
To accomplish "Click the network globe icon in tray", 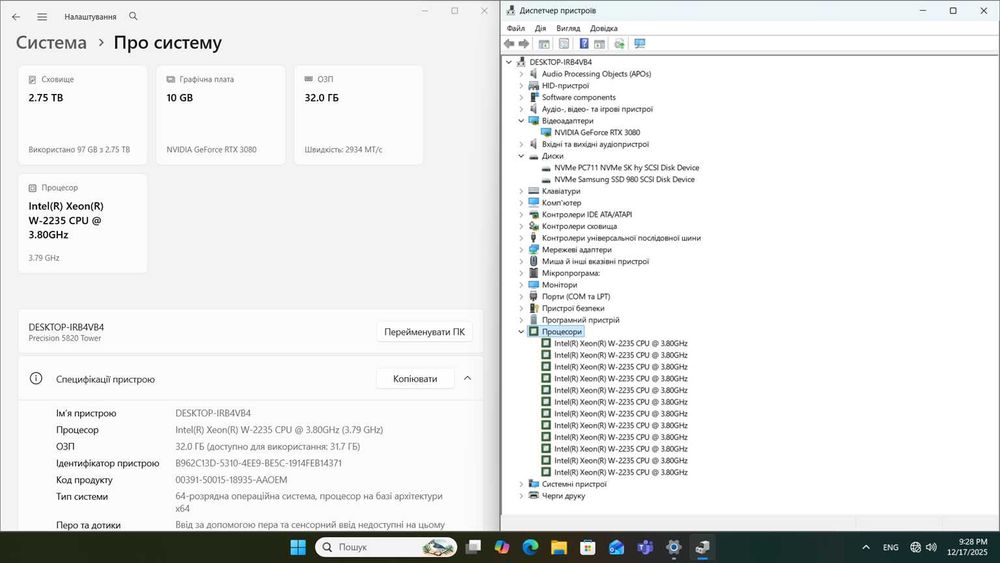I will pyautogui.click(x=915, y=547).
